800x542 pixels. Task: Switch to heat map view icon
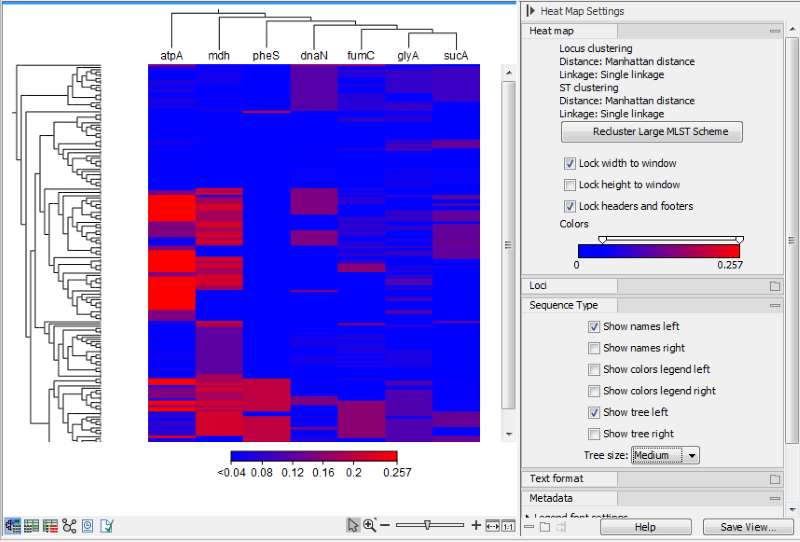click(x=13, y=525)
